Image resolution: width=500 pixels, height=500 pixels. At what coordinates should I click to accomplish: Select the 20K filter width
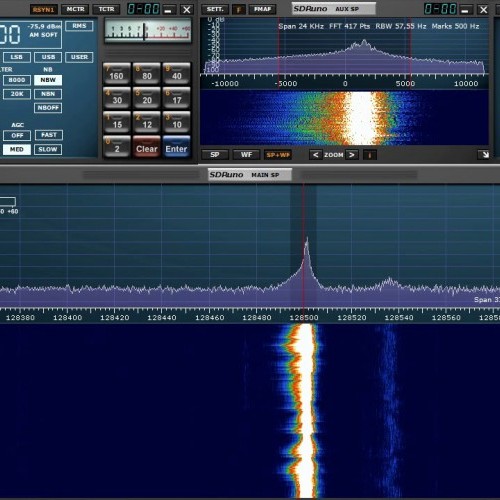point(17,94)
